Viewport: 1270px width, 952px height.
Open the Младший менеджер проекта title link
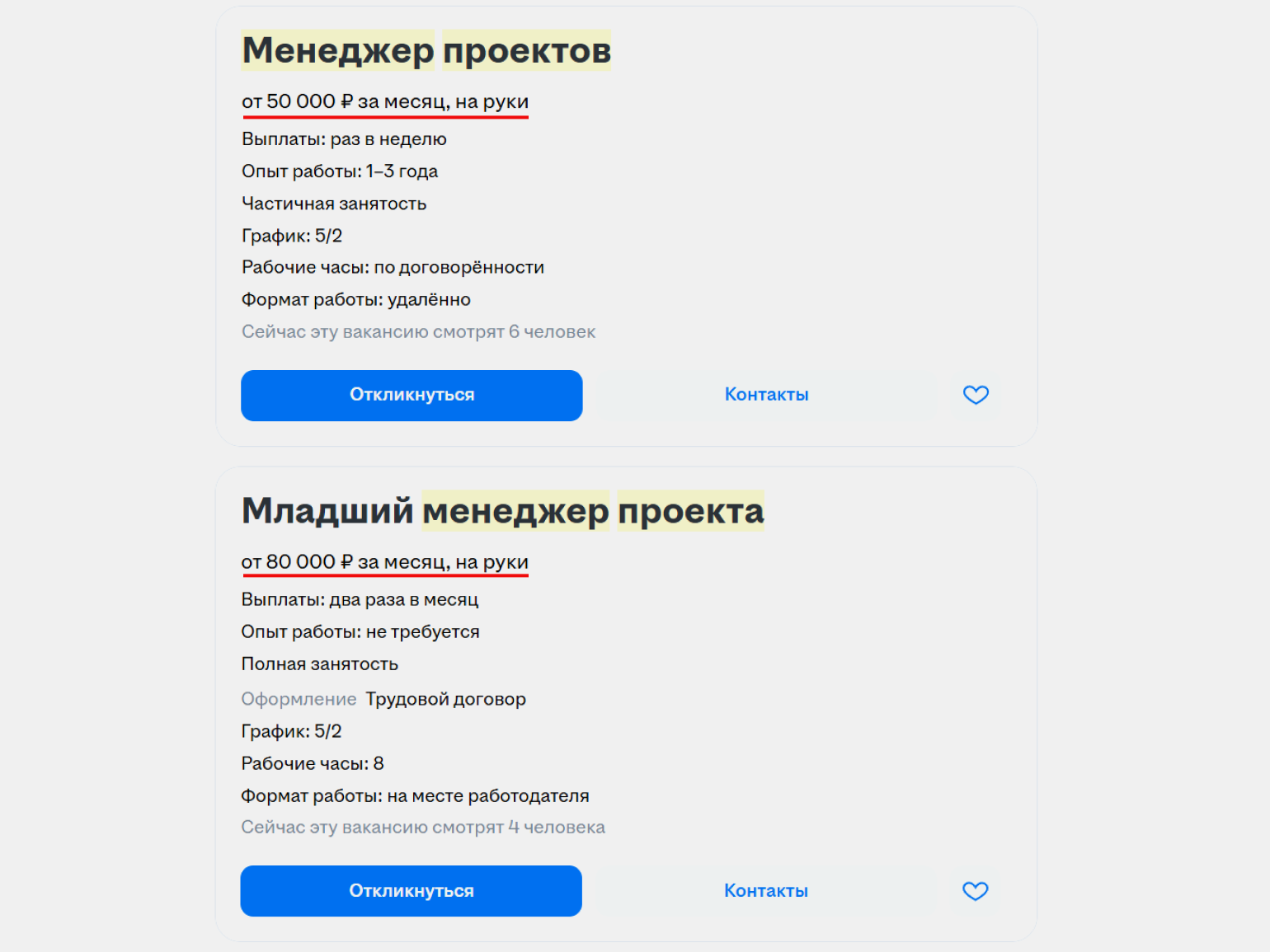(x=502, y=511)
